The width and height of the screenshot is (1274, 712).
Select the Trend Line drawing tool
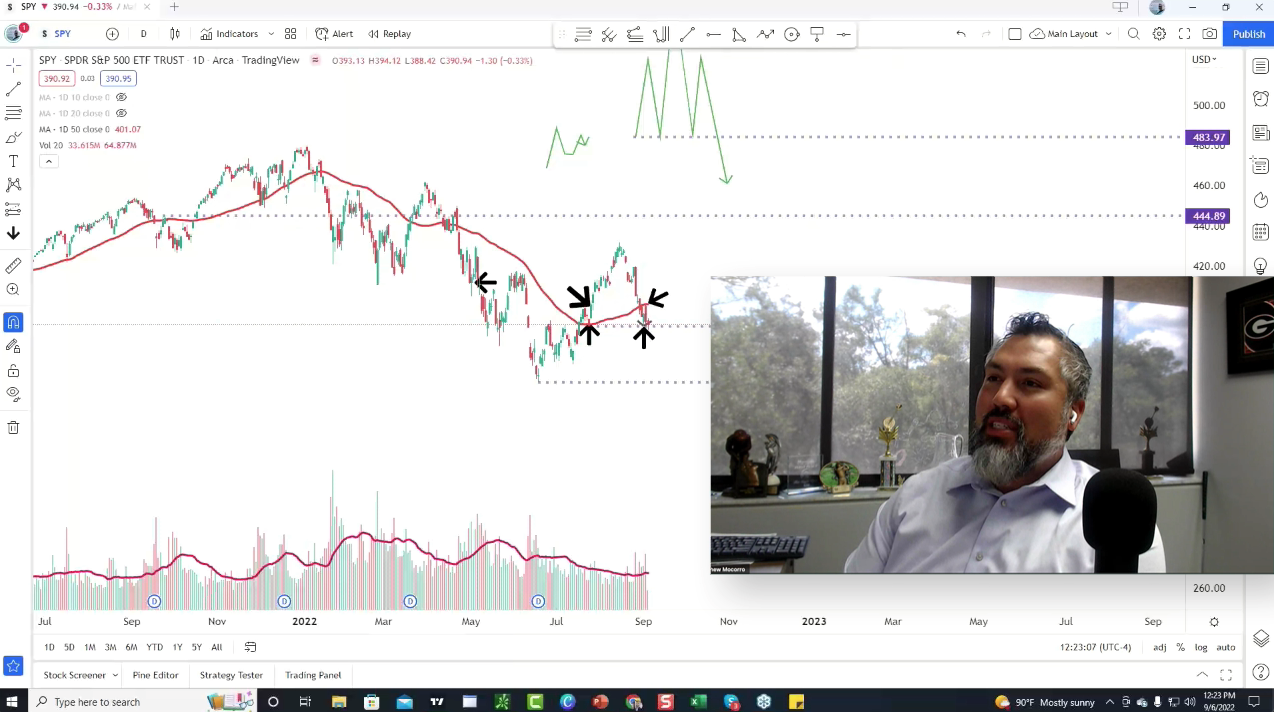pos(13,89)
